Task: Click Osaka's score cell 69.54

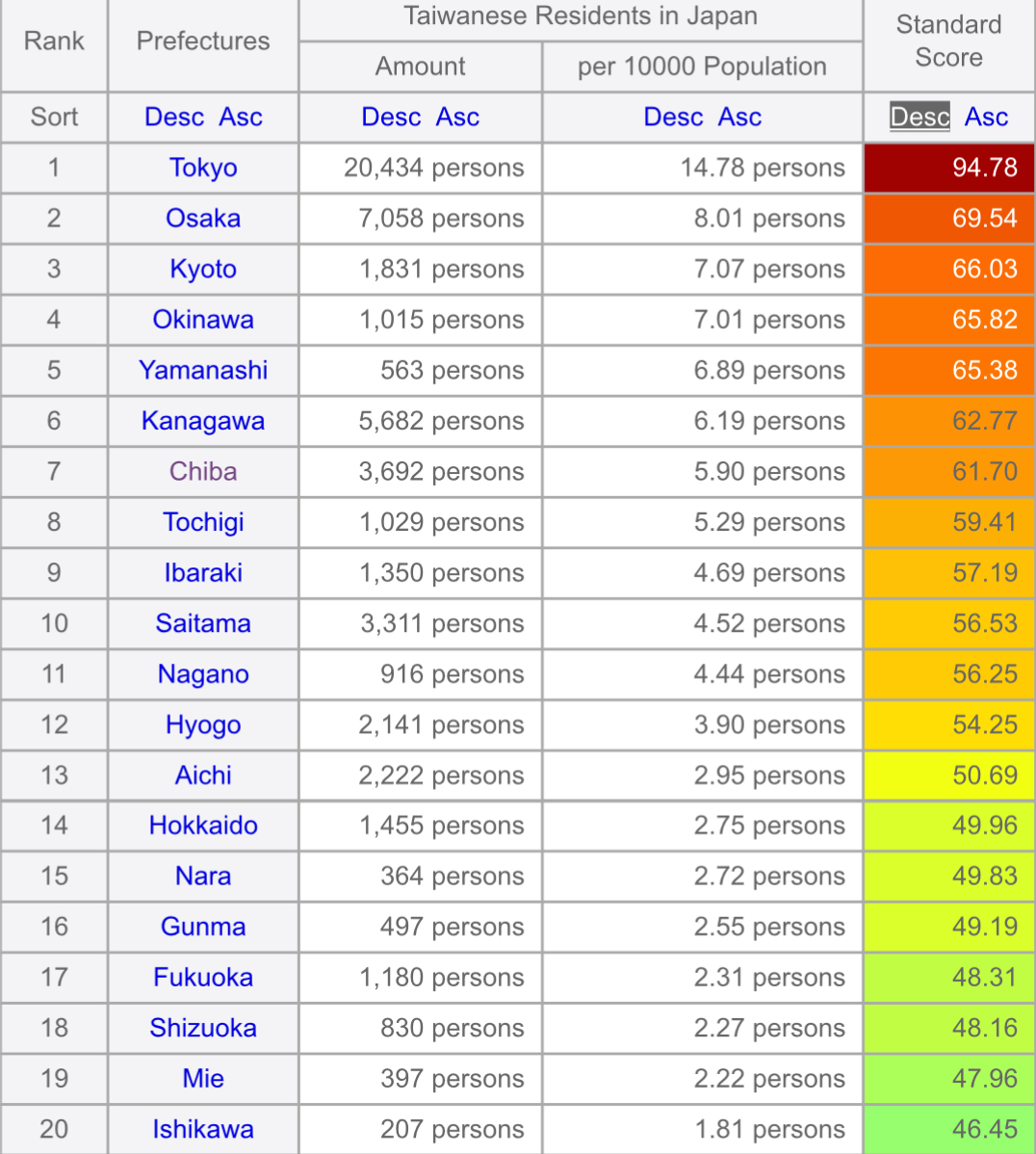Action: tap(949, 219)
